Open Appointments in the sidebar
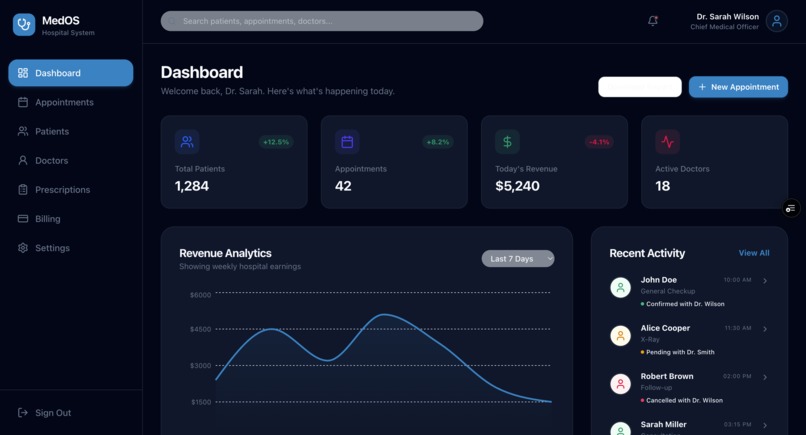The image size is (806, 435). point(70,102)
